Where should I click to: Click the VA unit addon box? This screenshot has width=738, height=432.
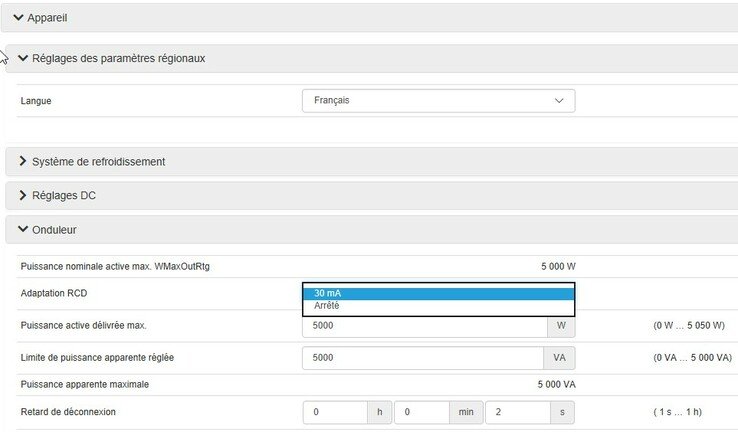coord(559,357)
